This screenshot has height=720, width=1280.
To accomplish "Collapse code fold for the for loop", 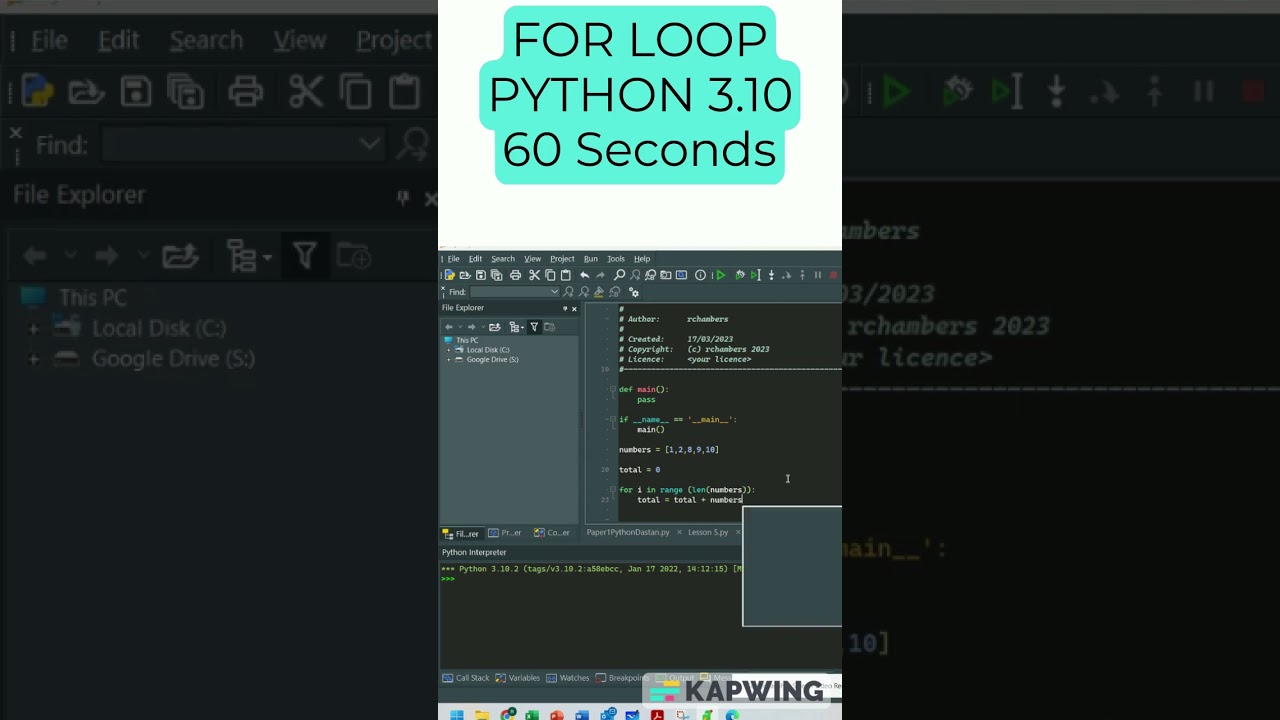I will point(612,489).
